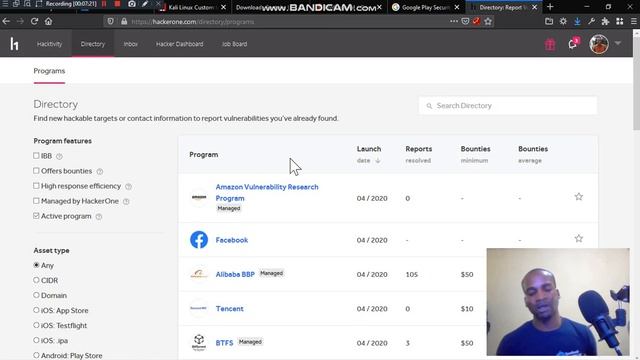The width and height of the screenshot is (640, 360).
Task: Select the iOS: App Store radio
Action: [x=36, y=310]
